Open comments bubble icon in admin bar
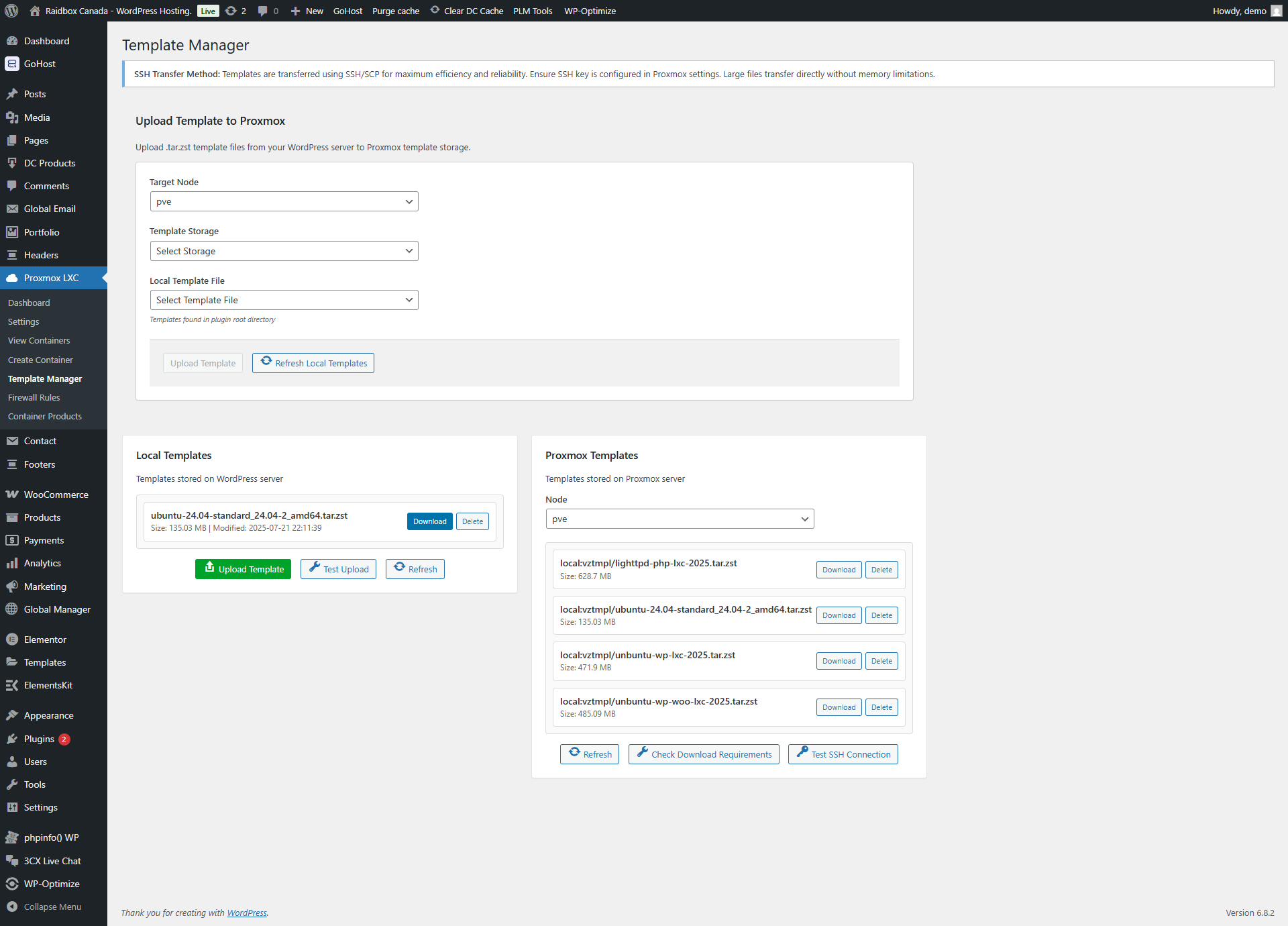 tap(262, 11)
